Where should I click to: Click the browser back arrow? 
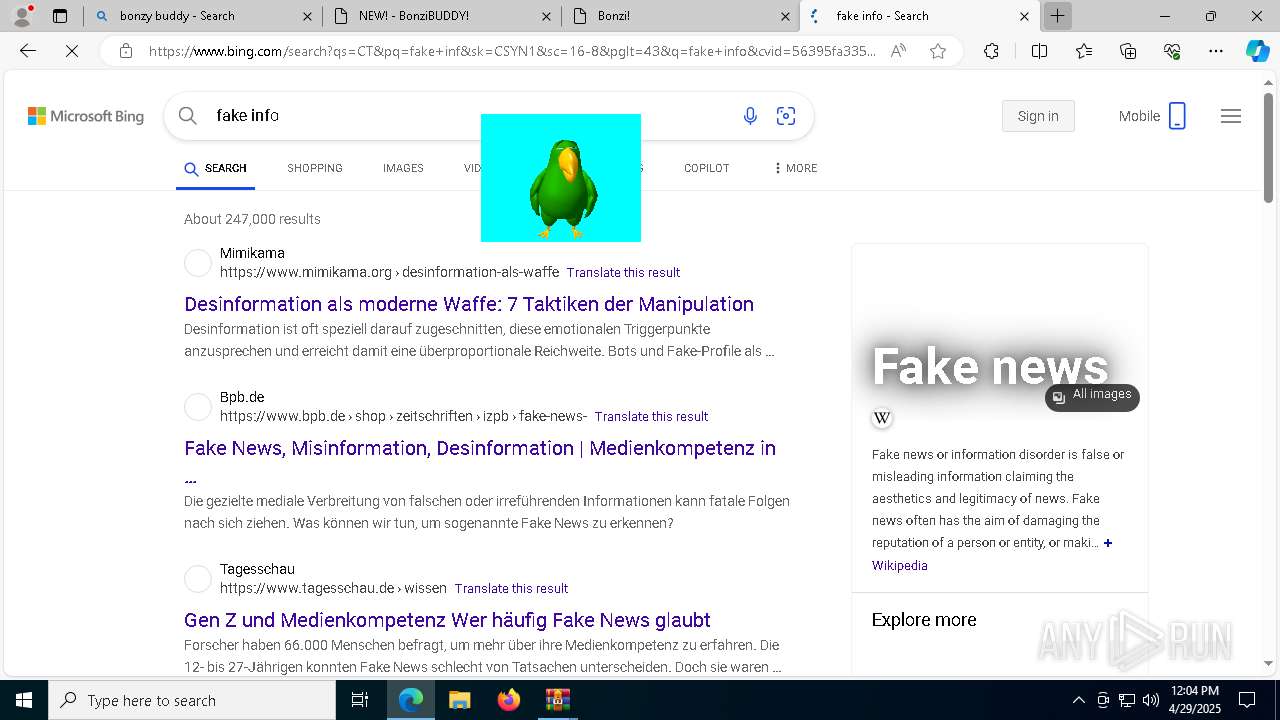[x=28, y=51]
